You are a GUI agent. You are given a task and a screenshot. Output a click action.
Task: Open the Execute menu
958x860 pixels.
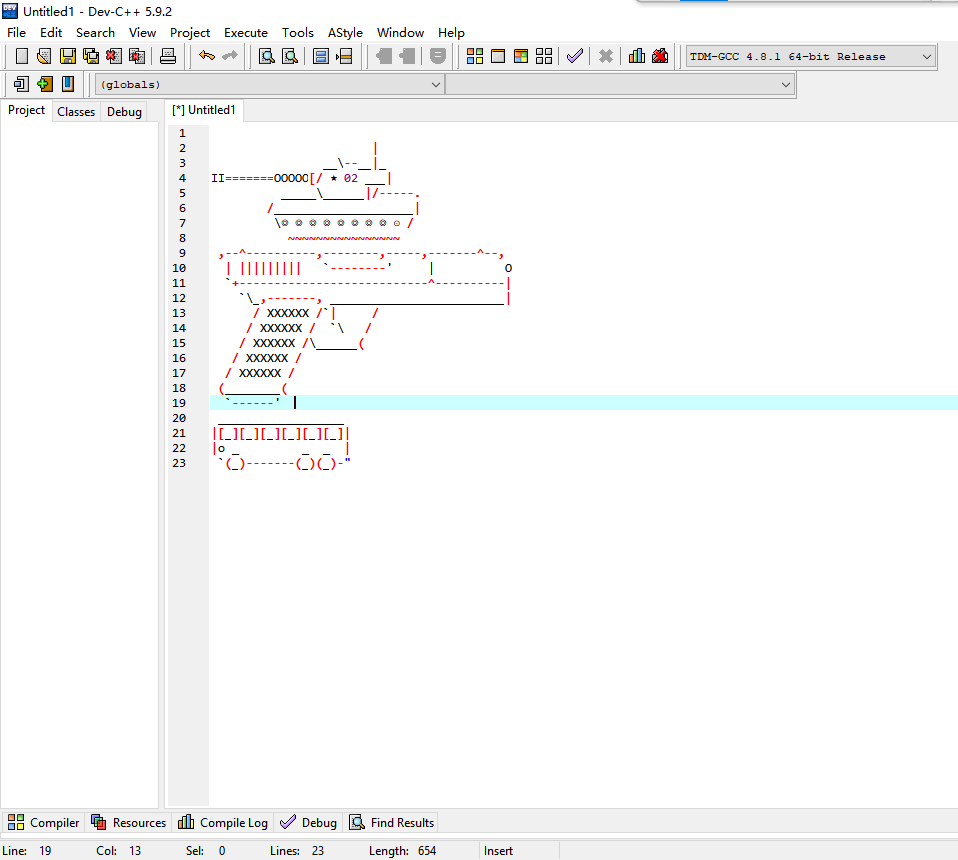246,33
